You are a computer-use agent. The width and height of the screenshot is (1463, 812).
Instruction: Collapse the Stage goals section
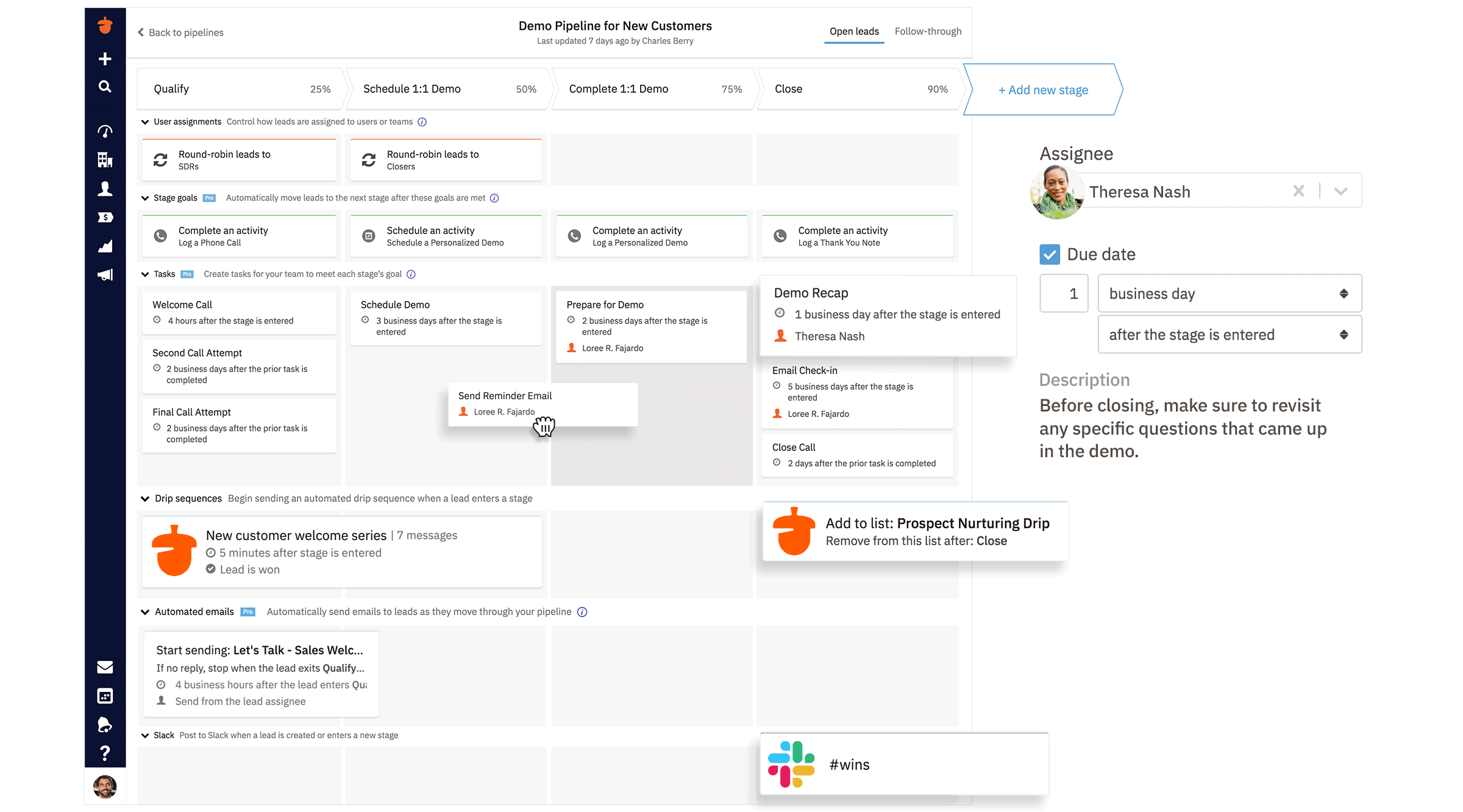tap(146, 198)
